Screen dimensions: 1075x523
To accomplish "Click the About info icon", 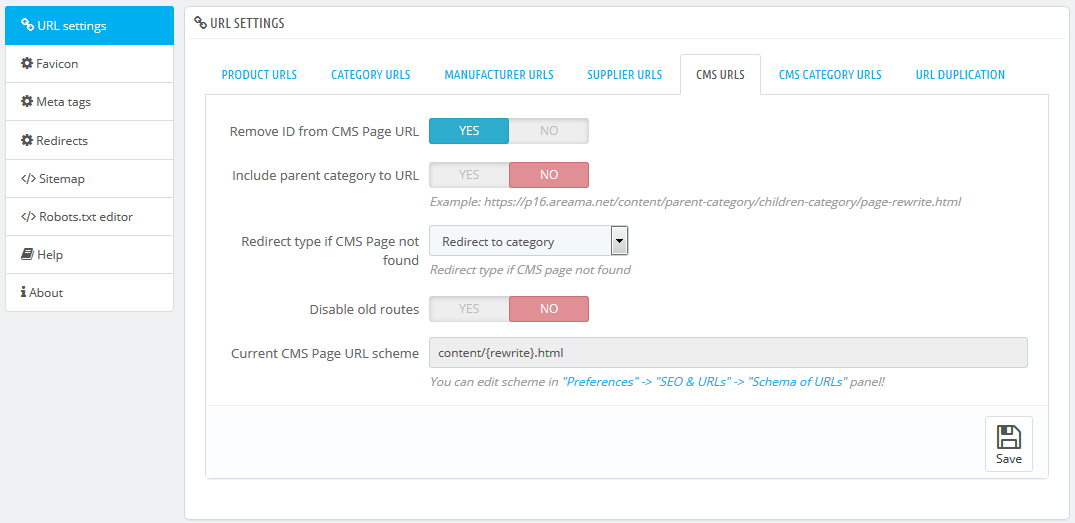I will point(23,292).
